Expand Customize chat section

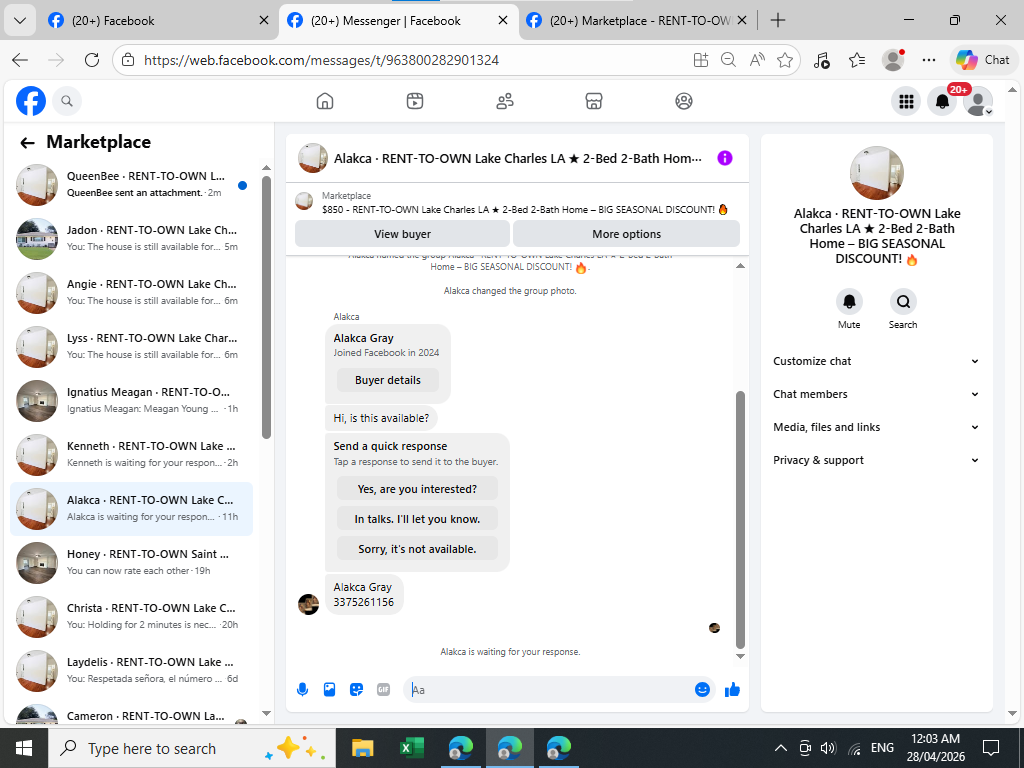coord(876,361)
